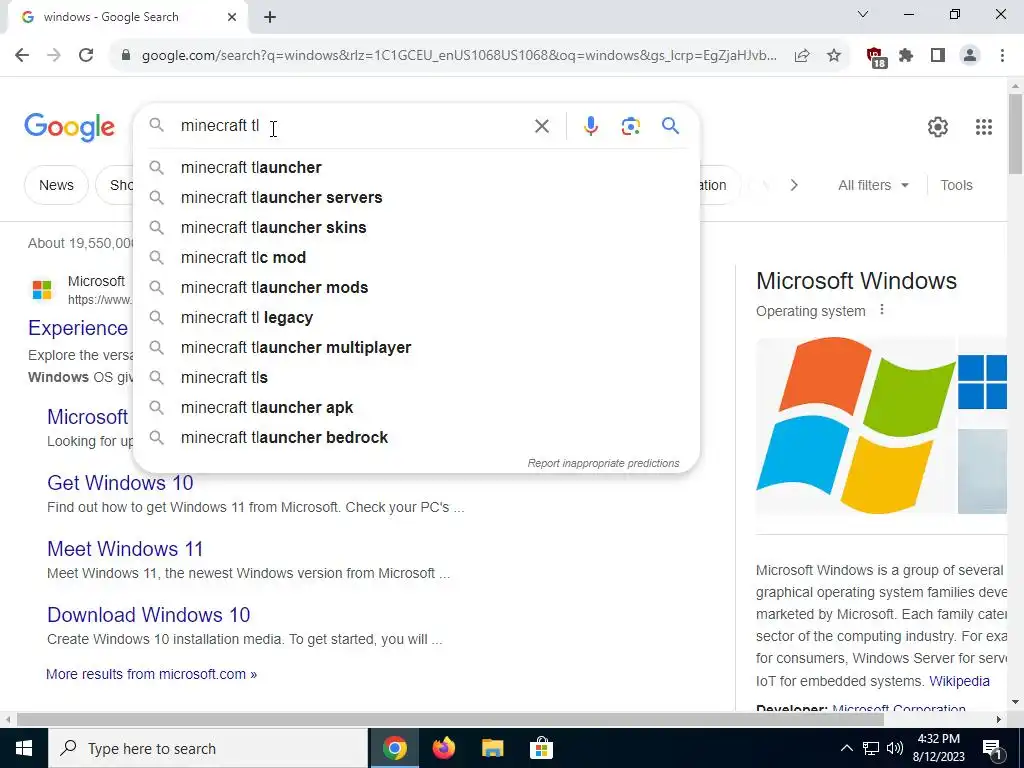Screen dimensions: 1024x768
Task: Start voice search with the microphone
Action: pos(590,126)
